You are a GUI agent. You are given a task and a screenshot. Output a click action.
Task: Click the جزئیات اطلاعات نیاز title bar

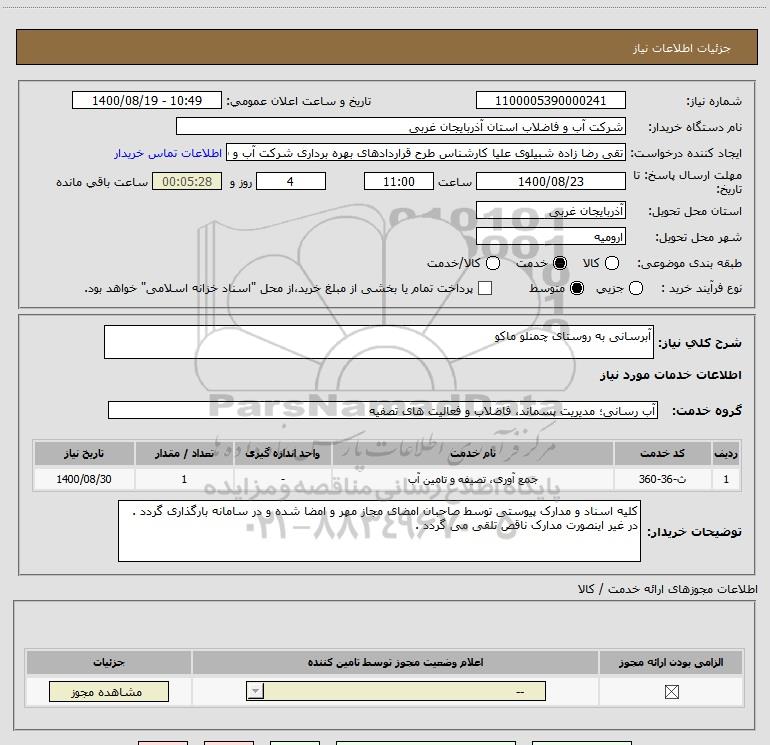click(386, 47)
